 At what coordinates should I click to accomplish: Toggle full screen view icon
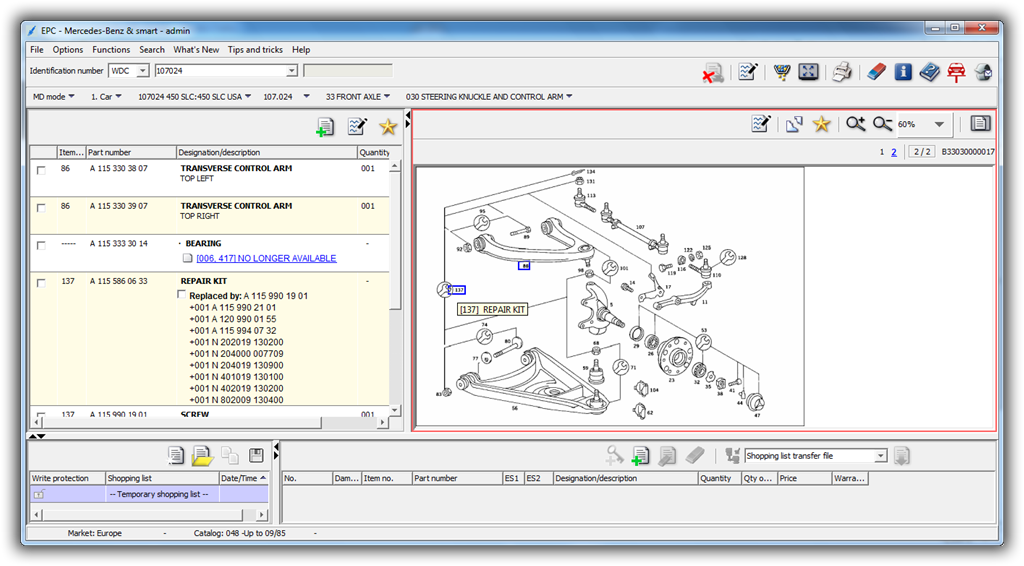808,72
